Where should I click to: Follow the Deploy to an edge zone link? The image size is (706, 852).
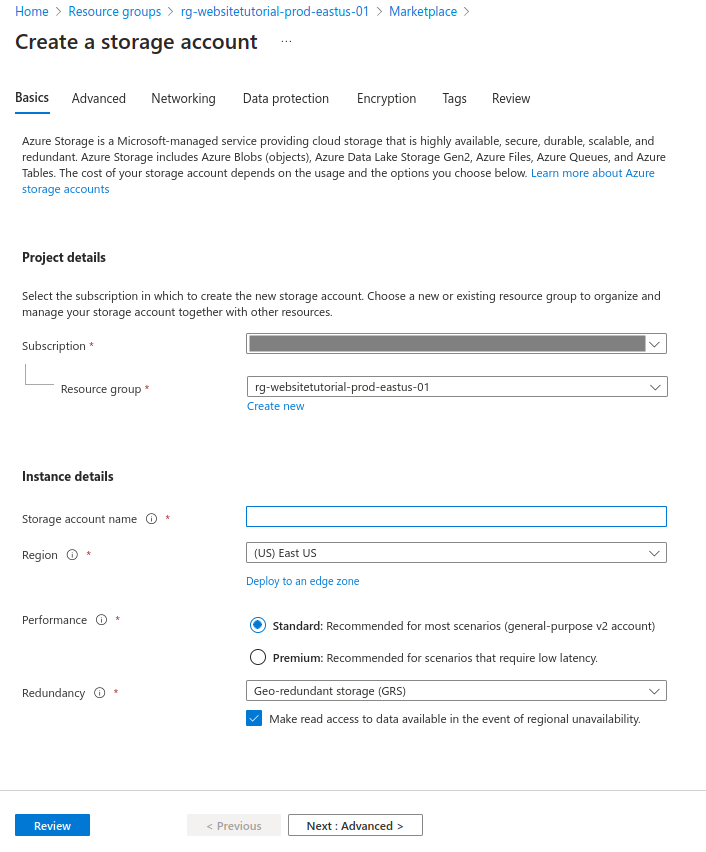(303, 581)
